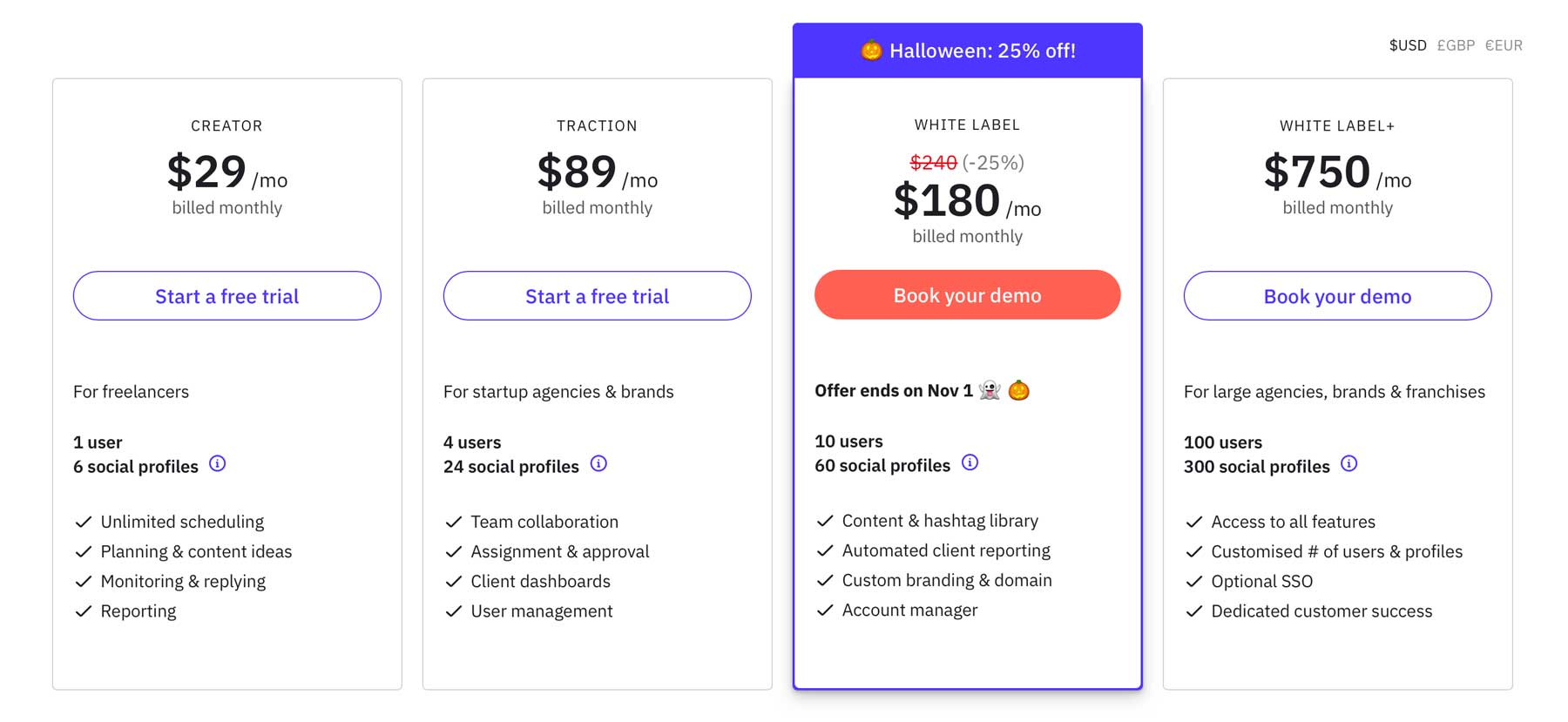Start a free trial on the Creator plan

click(x=226, y=296)
